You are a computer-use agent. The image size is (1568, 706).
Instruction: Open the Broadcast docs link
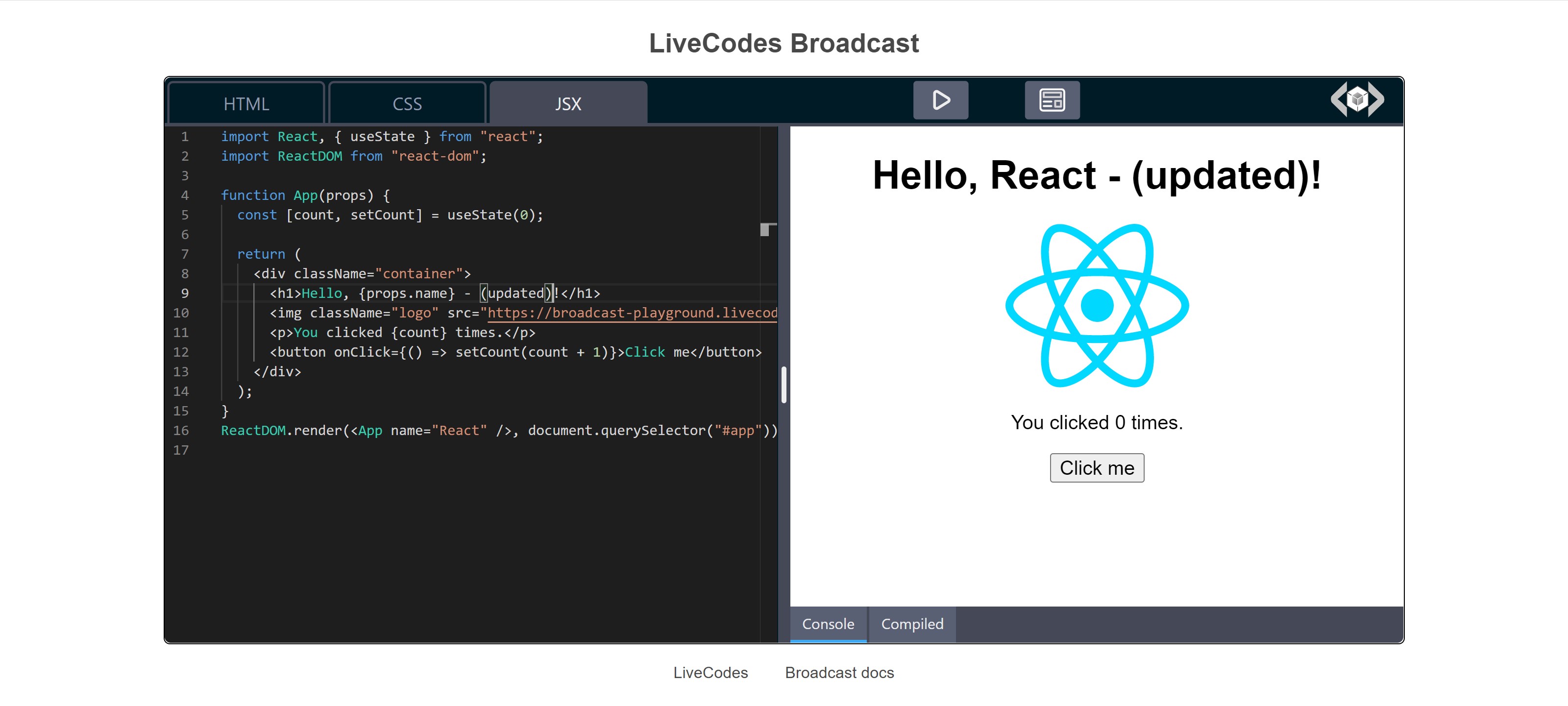(839, 672)
